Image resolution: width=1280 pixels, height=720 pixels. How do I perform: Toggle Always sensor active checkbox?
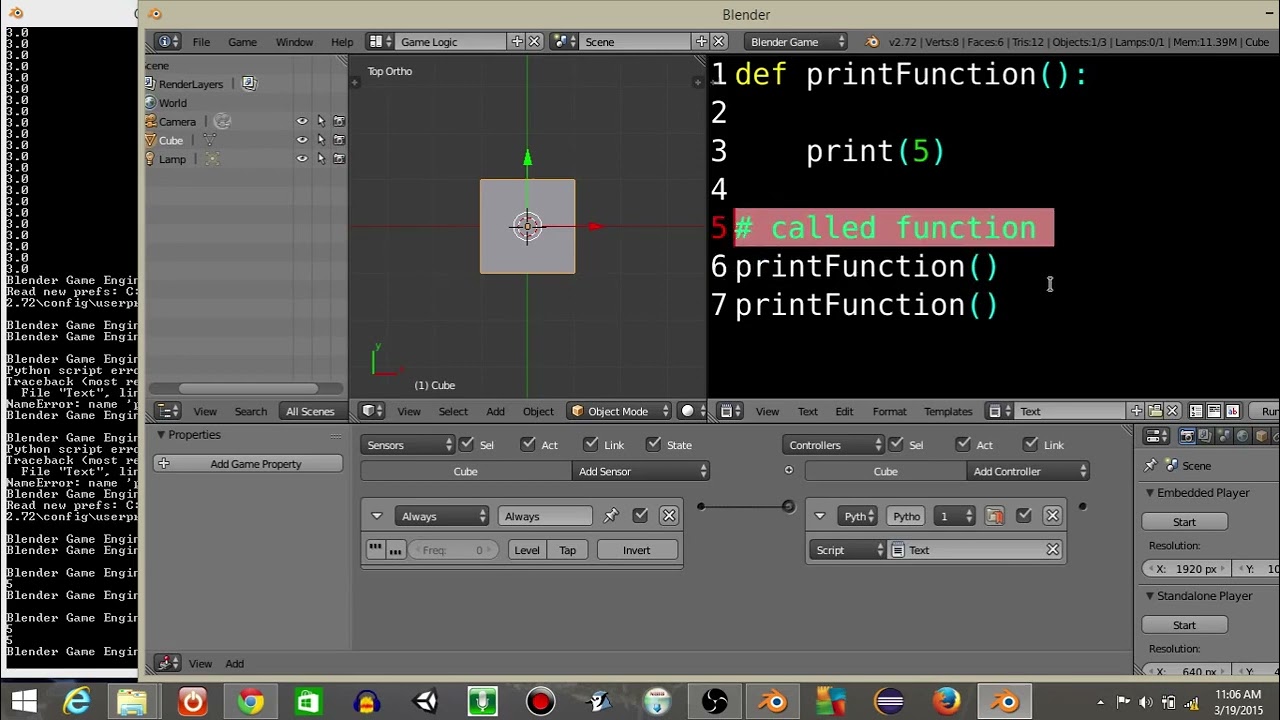click(x=640, y=516)
